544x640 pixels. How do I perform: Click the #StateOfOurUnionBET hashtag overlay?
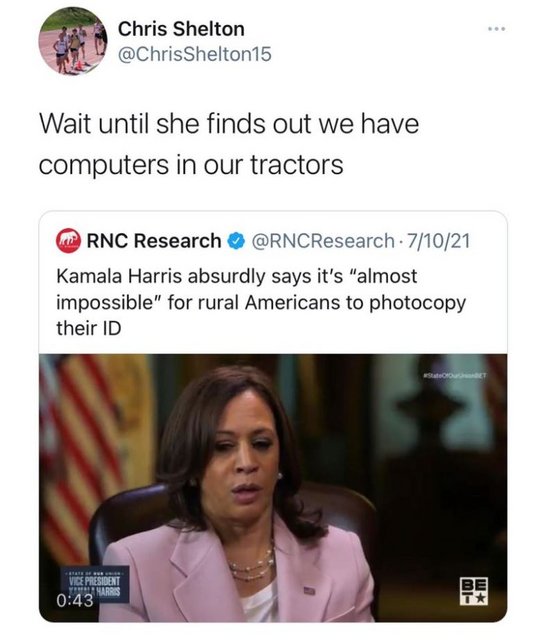(x=455, y=376)
